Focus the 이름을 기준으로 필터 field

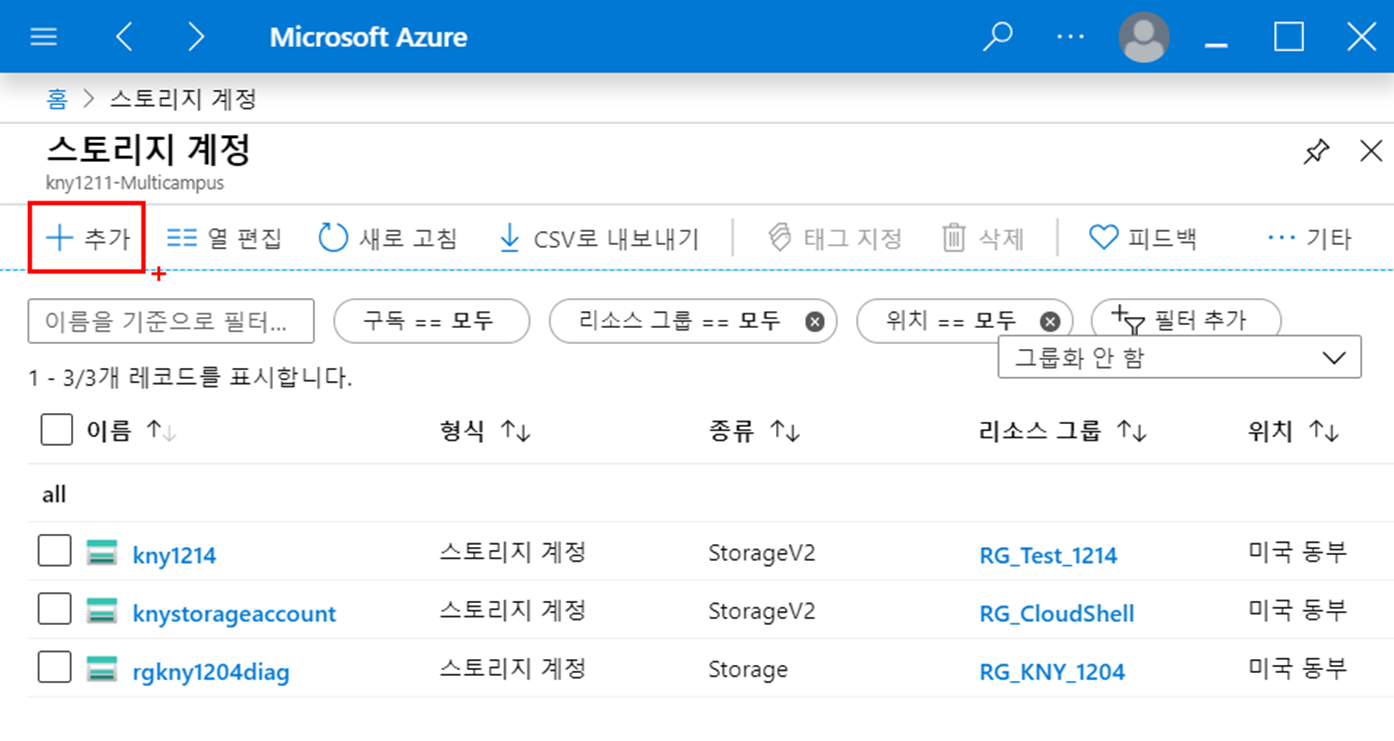pyautogui.click(x=171, y=321)
